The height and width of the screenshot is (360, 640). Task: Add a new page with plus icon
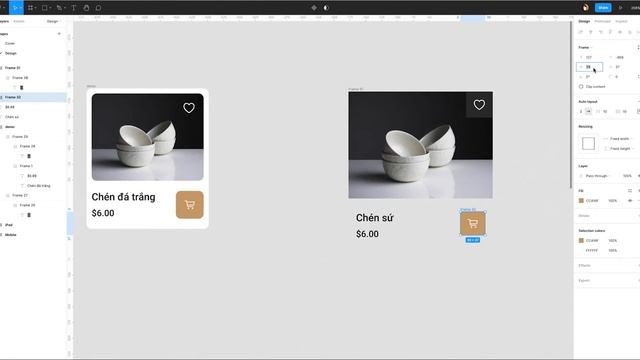(x=59, y=34)
